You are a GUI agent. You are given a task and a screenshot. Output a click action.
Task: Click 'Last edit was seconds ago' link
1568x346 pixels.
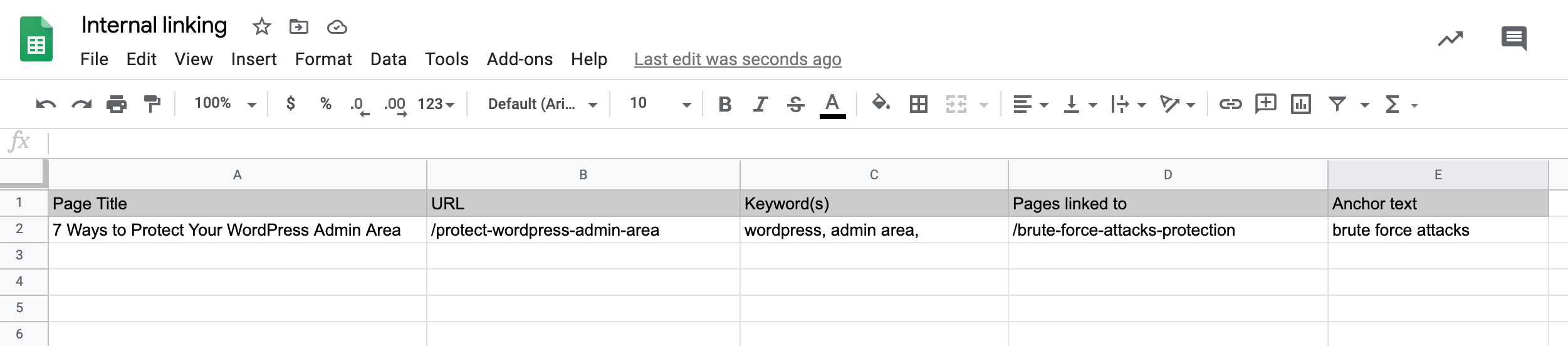[738, 60]
